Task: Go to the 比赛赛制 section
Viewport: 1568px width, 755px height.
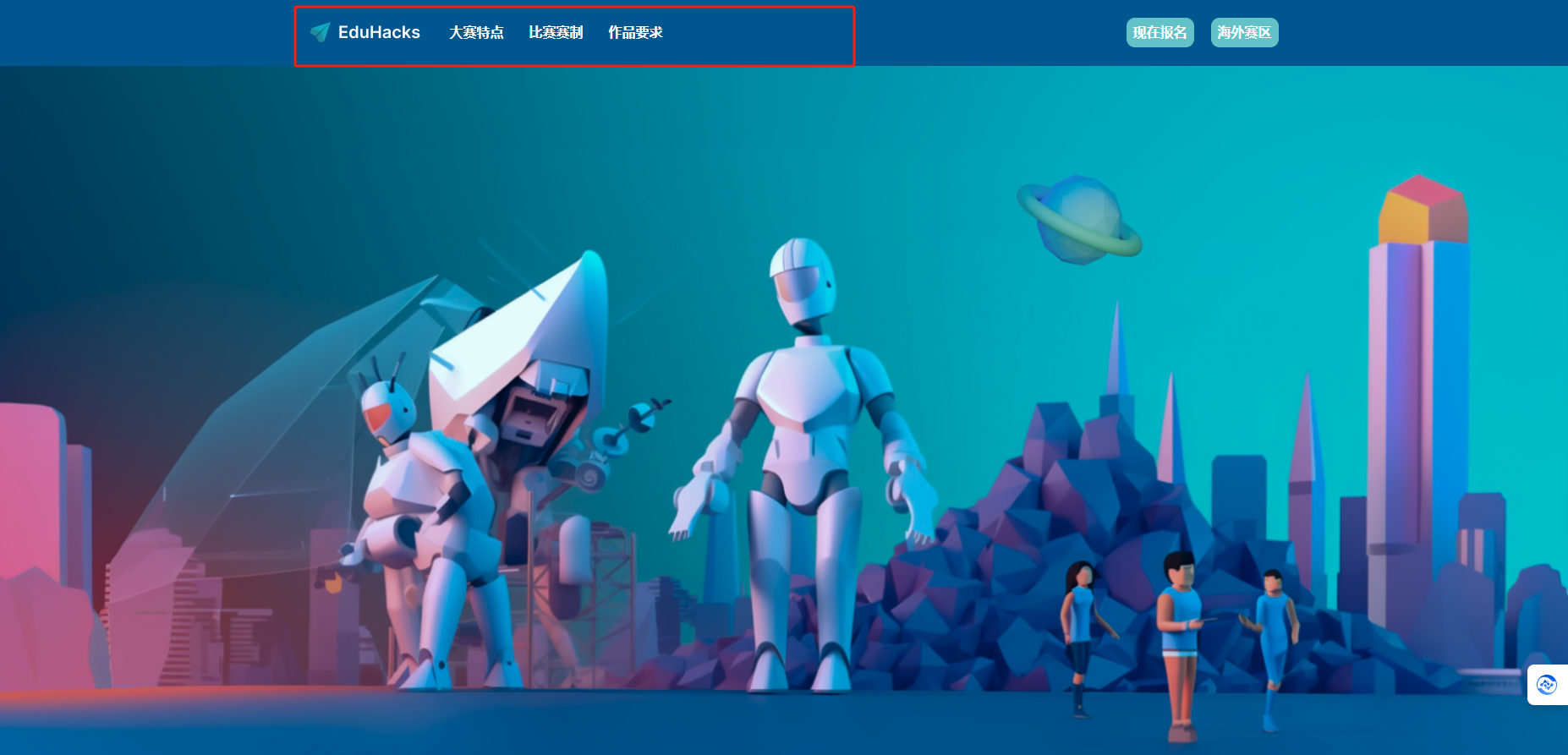Action: [x=556, y=32]
